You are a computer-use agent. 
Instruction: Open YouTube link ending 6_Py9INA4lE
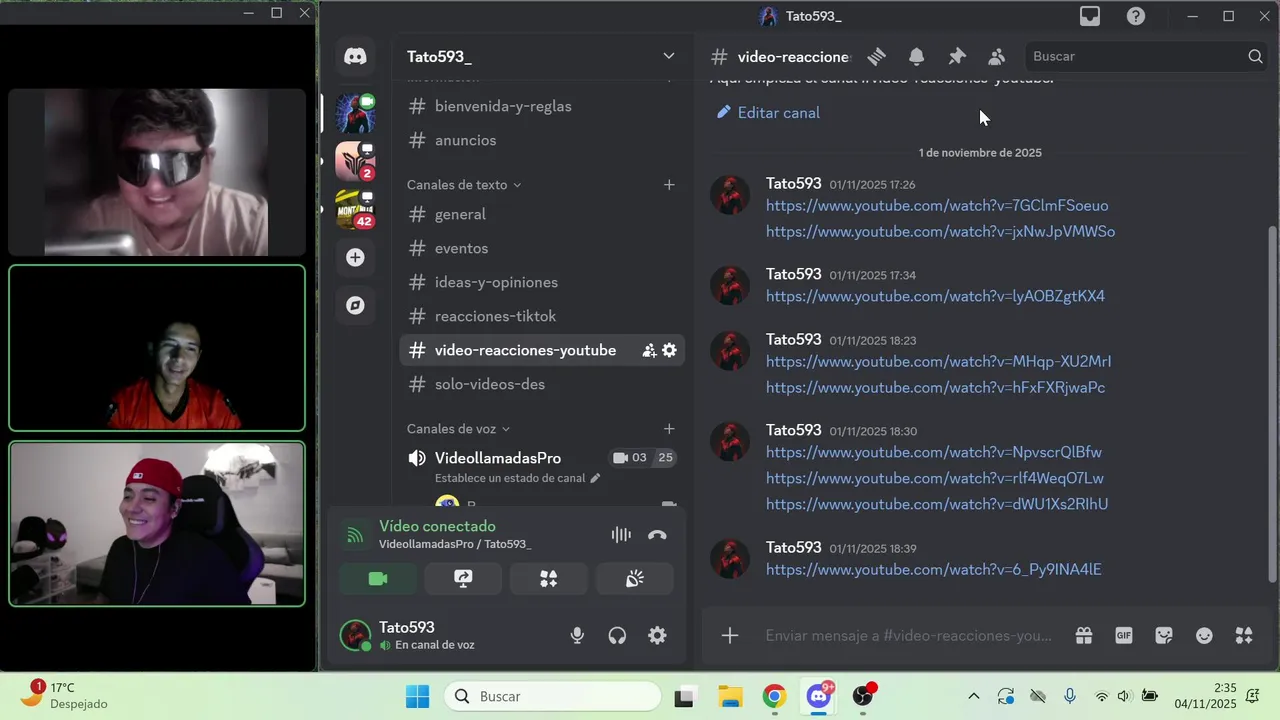point(933,570)
